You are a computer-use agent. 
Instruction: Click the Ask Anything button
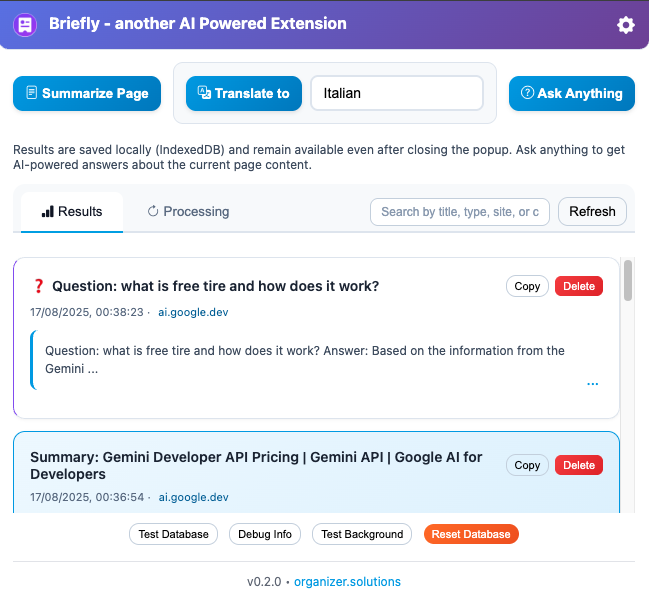coord(572,93)
